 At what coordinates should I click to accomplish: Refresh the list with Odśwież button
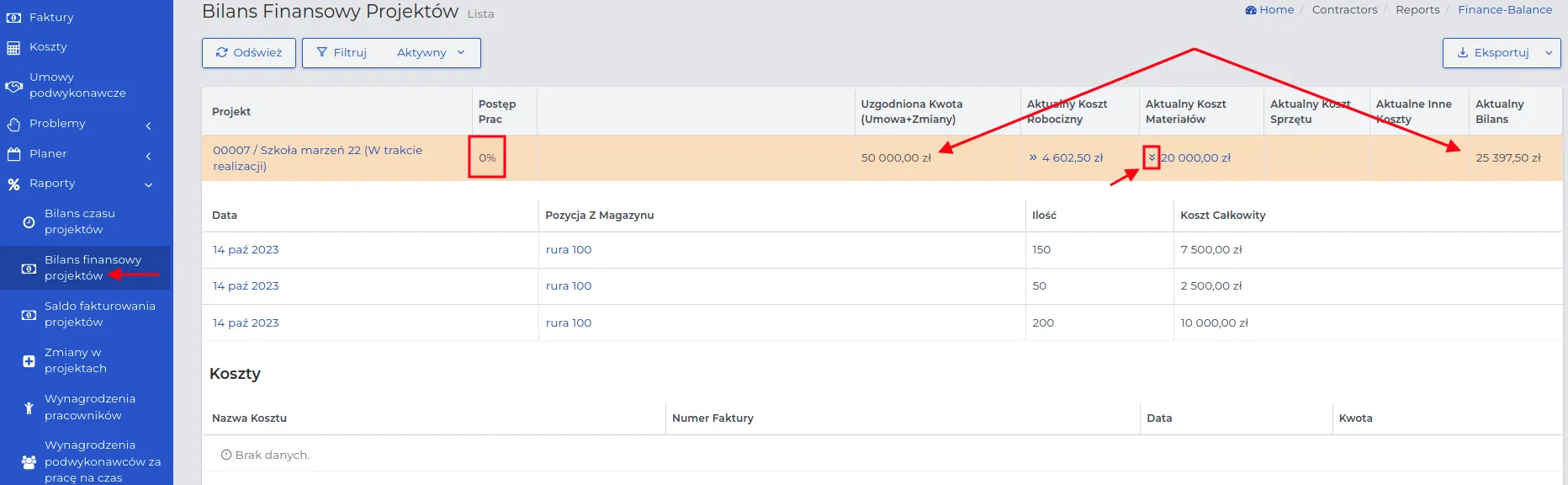click(249, 53)
